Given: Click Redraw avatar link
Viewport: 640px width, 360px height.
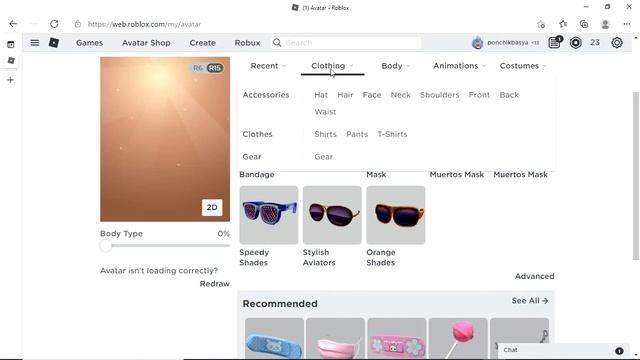Looking at the screenshot, I should point(214,284).
